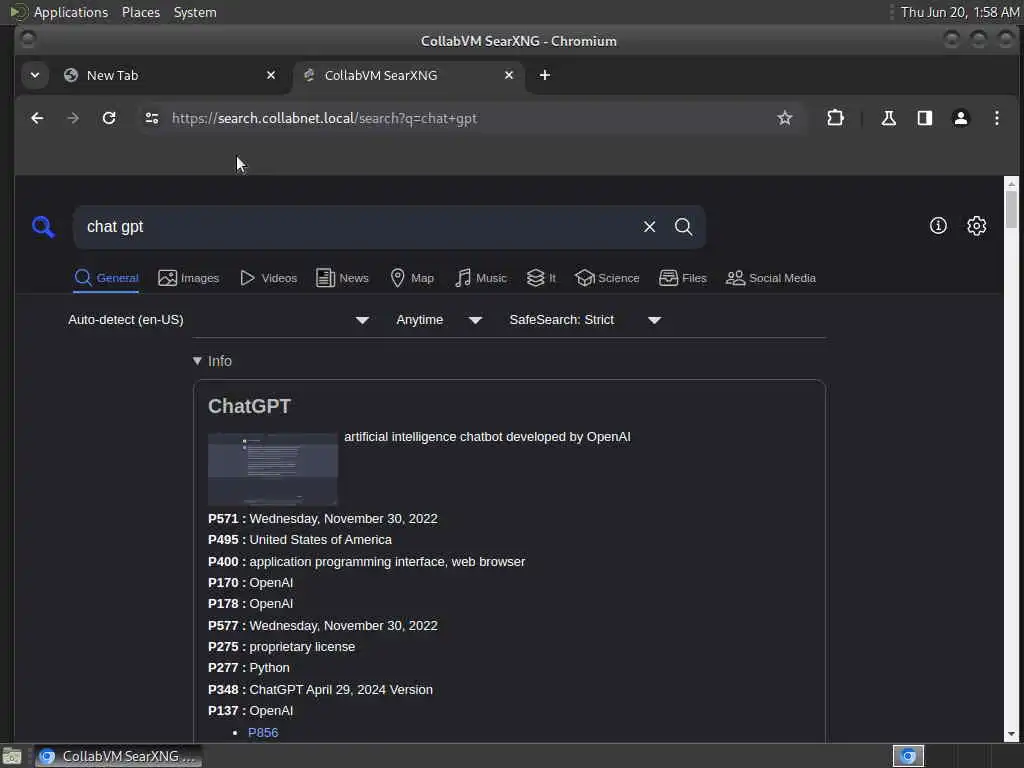Close the New Tab tab
This screenshot has width=1024, height=768.
coord(271,75)
